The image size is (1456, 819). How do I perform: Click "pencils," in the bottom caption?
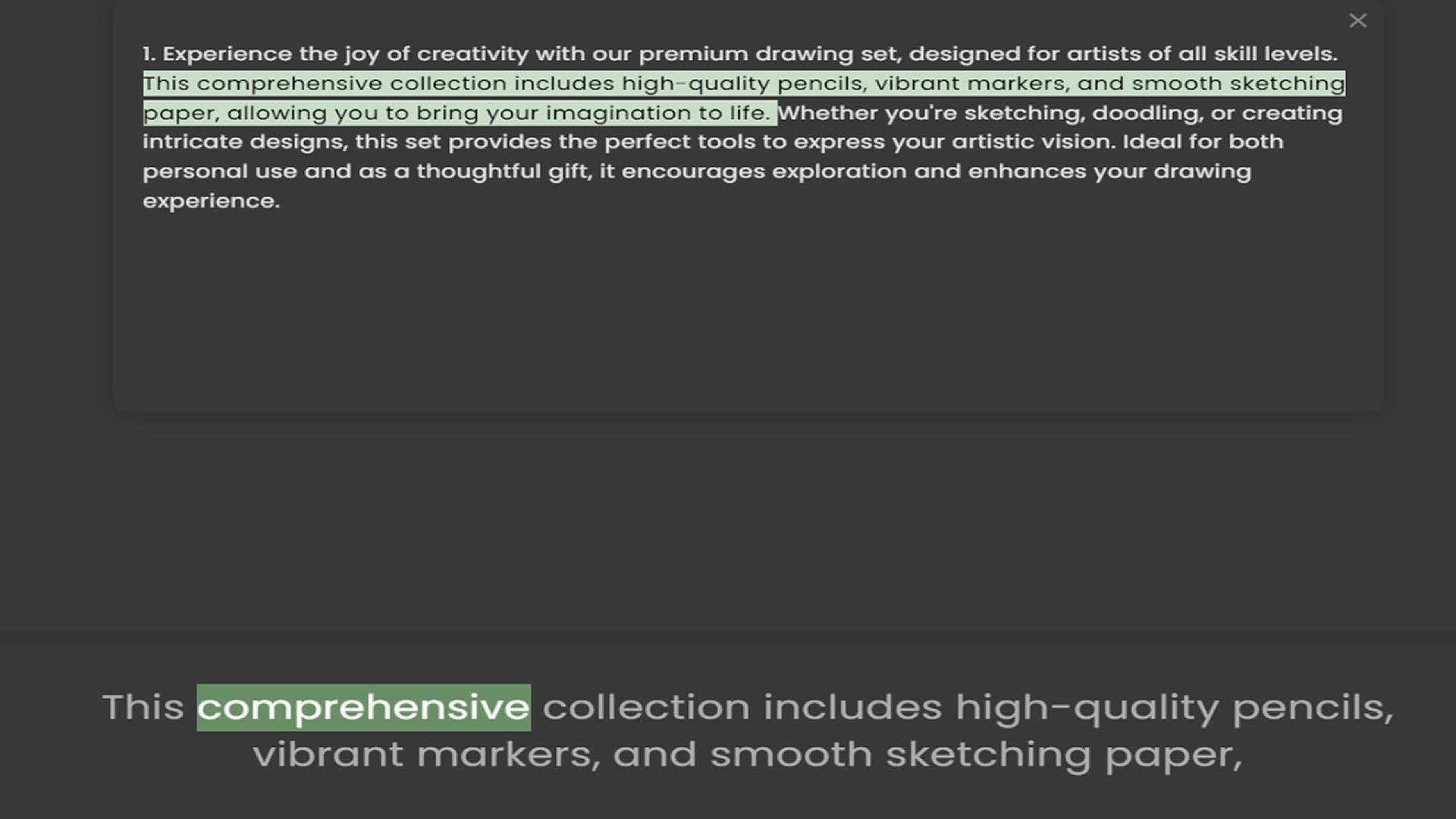coord(1313,709)
